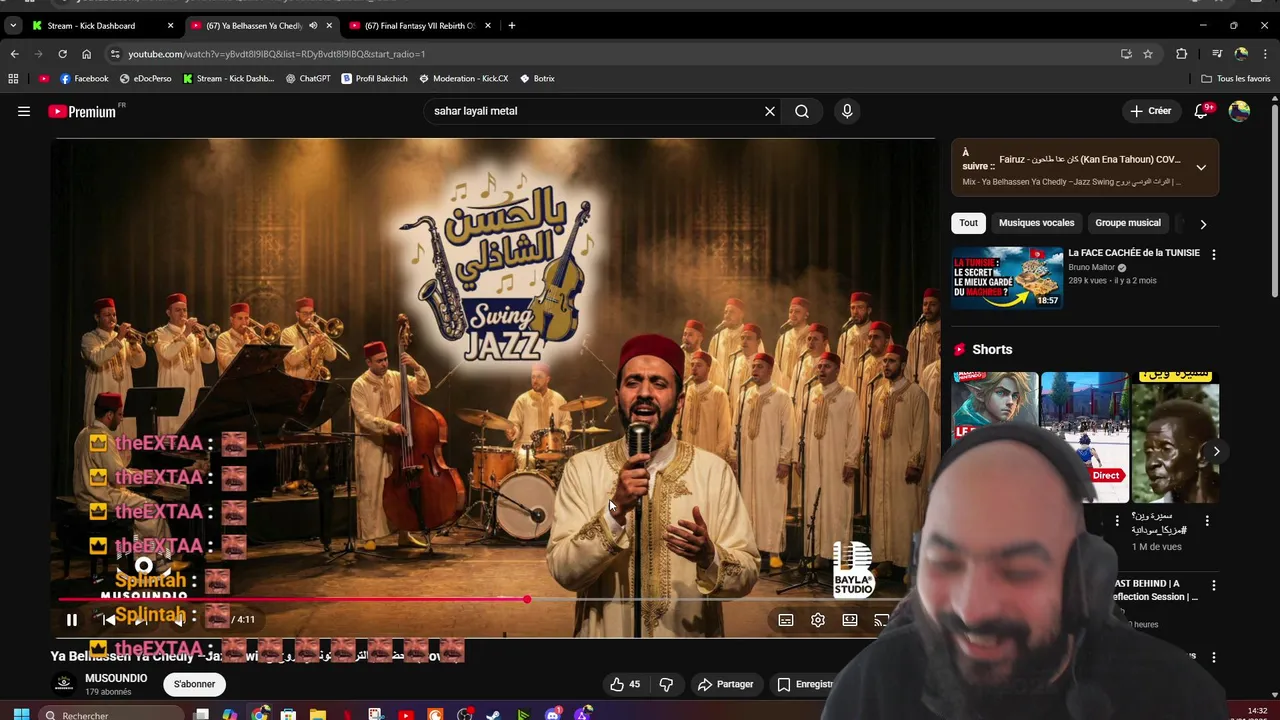The image size is (1280, 720).
Task: Open options for La FACE CACHÉE video
Action: 1213,255
